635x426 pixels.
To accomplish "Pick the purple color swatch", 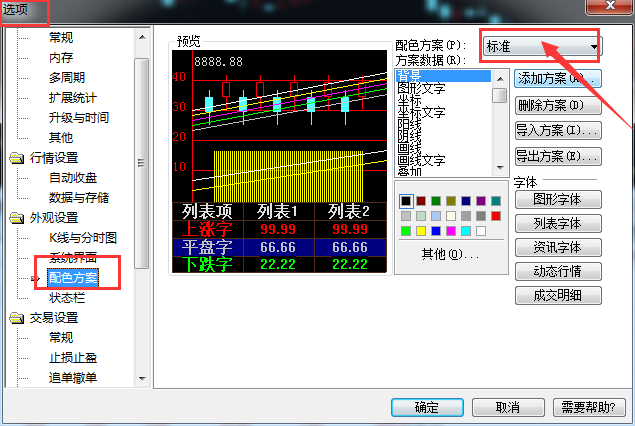I will [x=481, y=201].
